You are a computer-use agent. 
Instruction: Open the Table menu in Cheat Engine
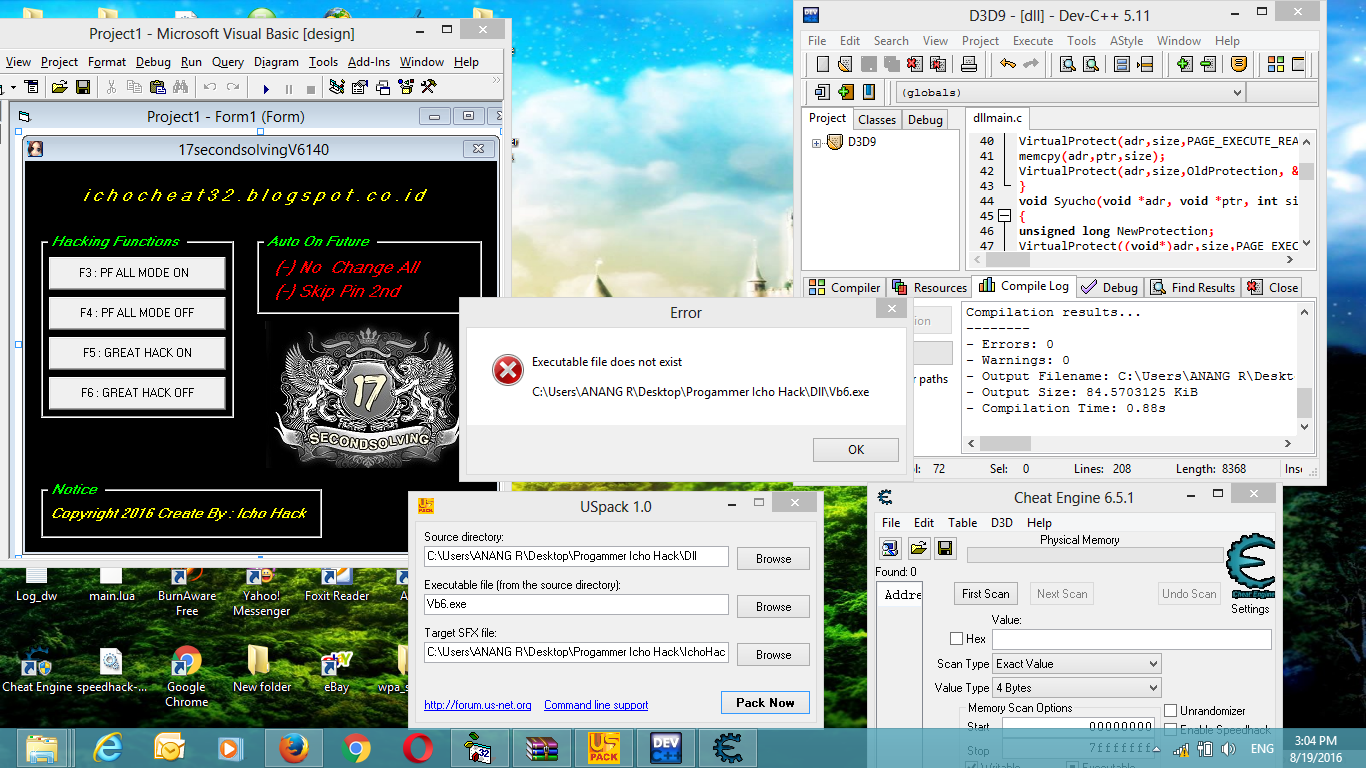(962, 523)
